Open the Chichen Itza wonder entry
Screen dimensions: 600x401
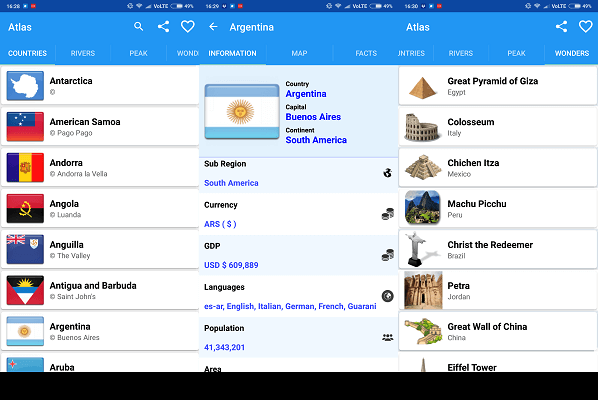[x=498, y=168]
